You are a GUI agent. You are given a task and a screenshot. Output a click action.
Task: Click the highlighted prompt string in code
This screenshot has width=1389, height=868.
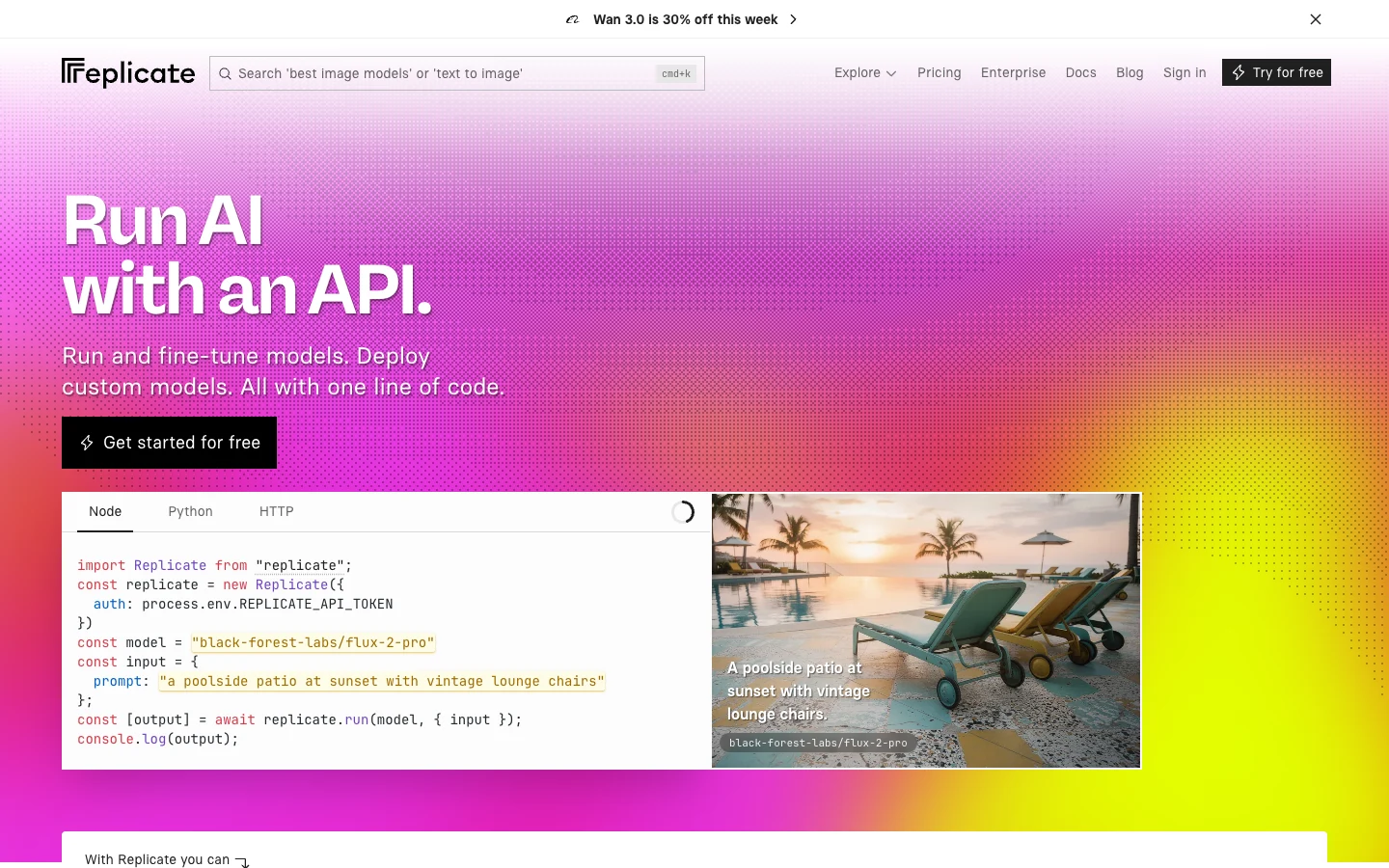pos(382,681)
